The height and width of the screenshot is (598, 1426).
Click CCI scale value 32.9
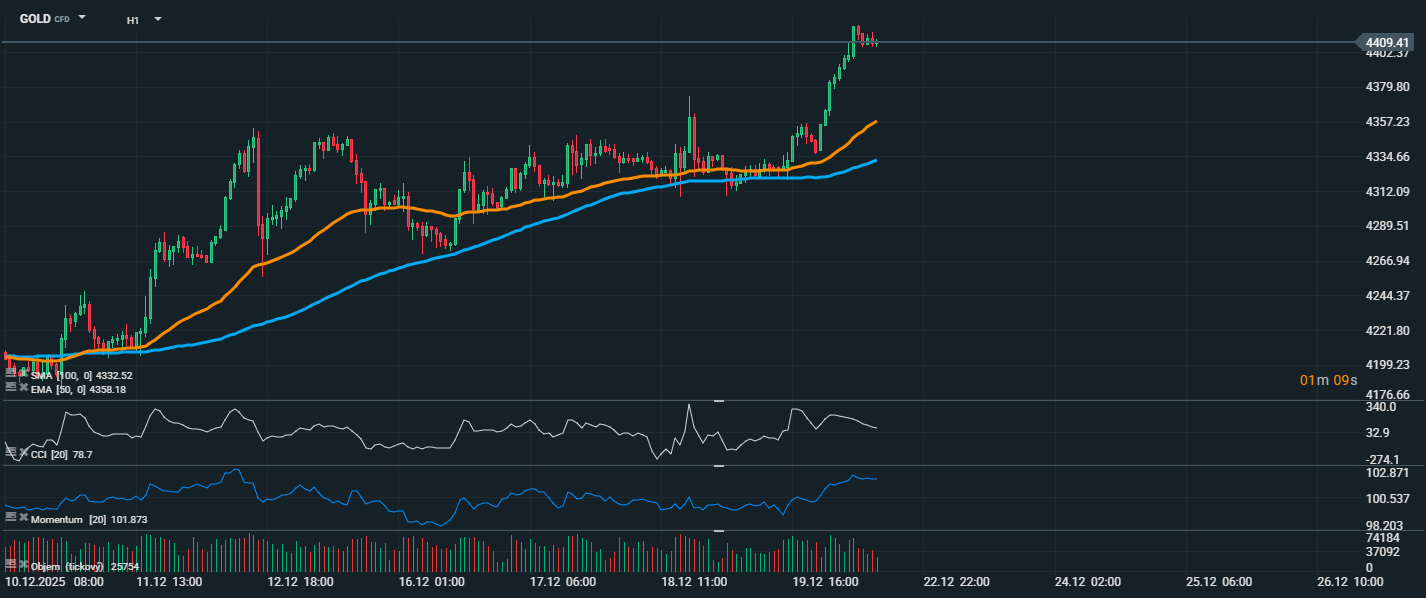(x=1377, y=433)
